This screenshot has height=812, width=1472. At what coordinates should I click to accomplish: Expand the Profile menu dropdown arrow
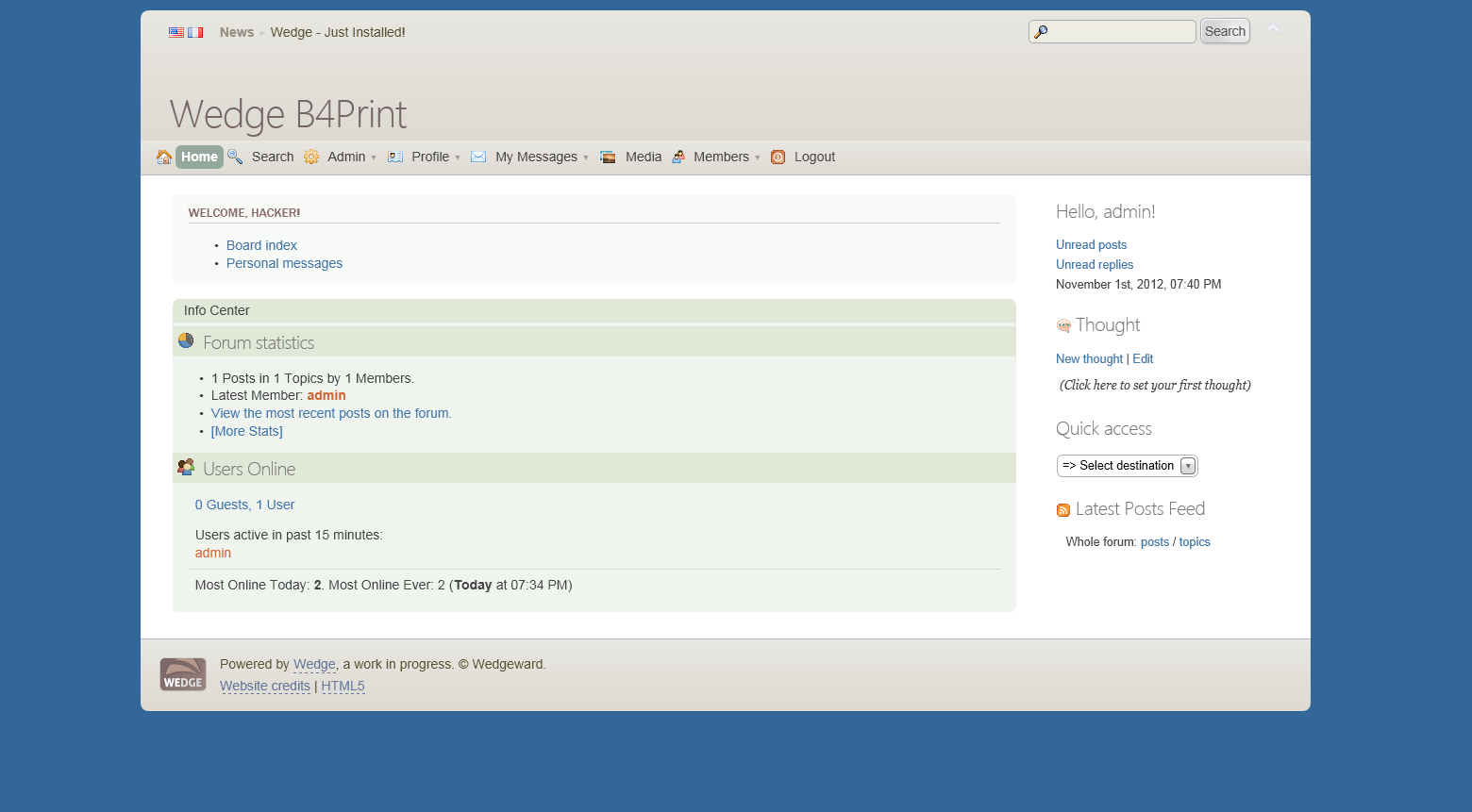tap(458, 157)
